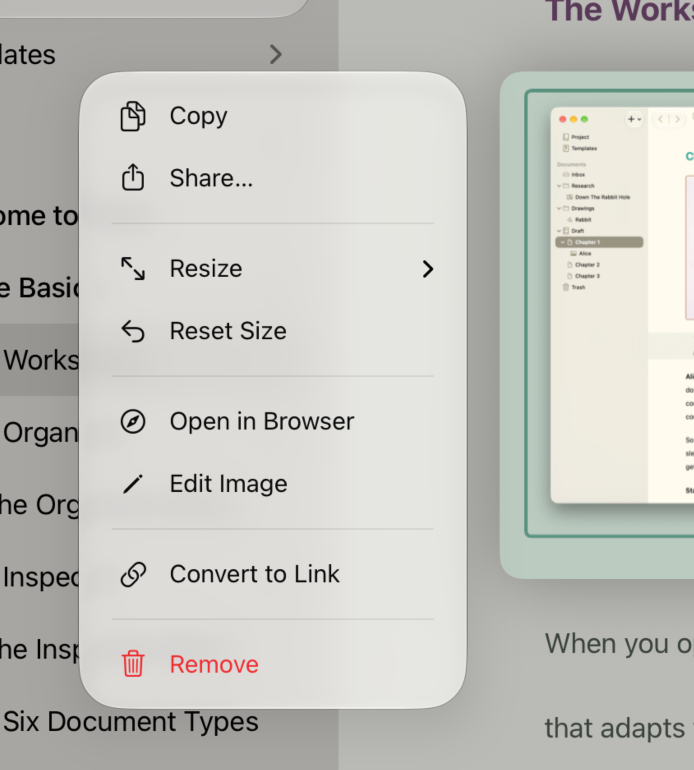Select Open in Browser
694x770 pixels.
(273, 421)
